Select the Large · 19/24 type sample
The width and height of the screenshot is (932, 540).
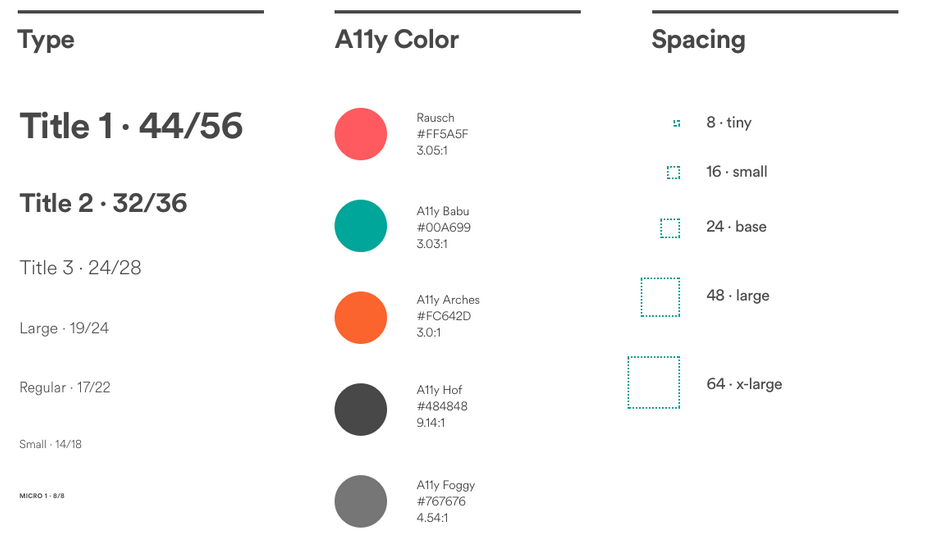(64, 328)
